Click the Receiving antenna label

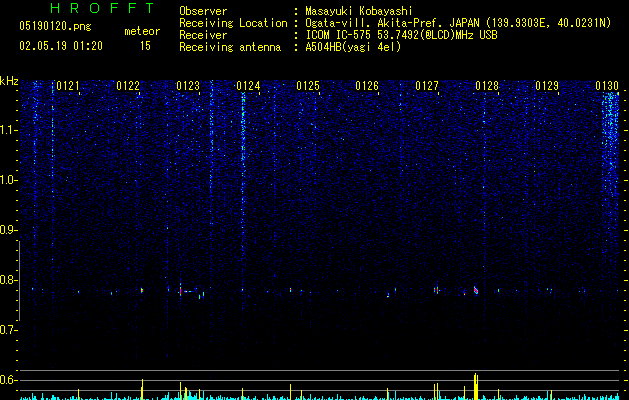click(x=230, y=47)
